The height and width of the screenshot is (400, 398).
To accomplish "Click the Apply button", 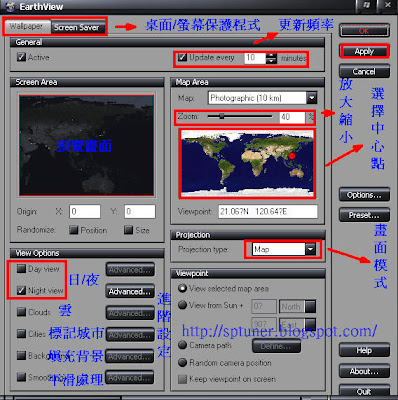I will pyautogui.click(x=364, y=51).
